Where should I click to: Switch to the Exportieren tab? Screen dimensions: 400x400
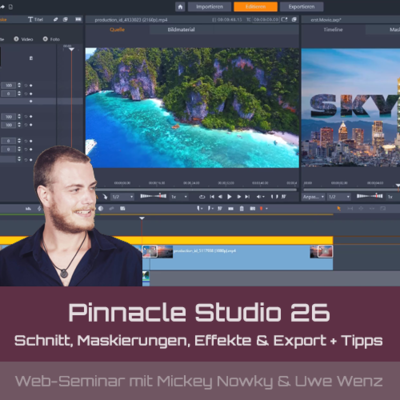click(x=301, y=7)
